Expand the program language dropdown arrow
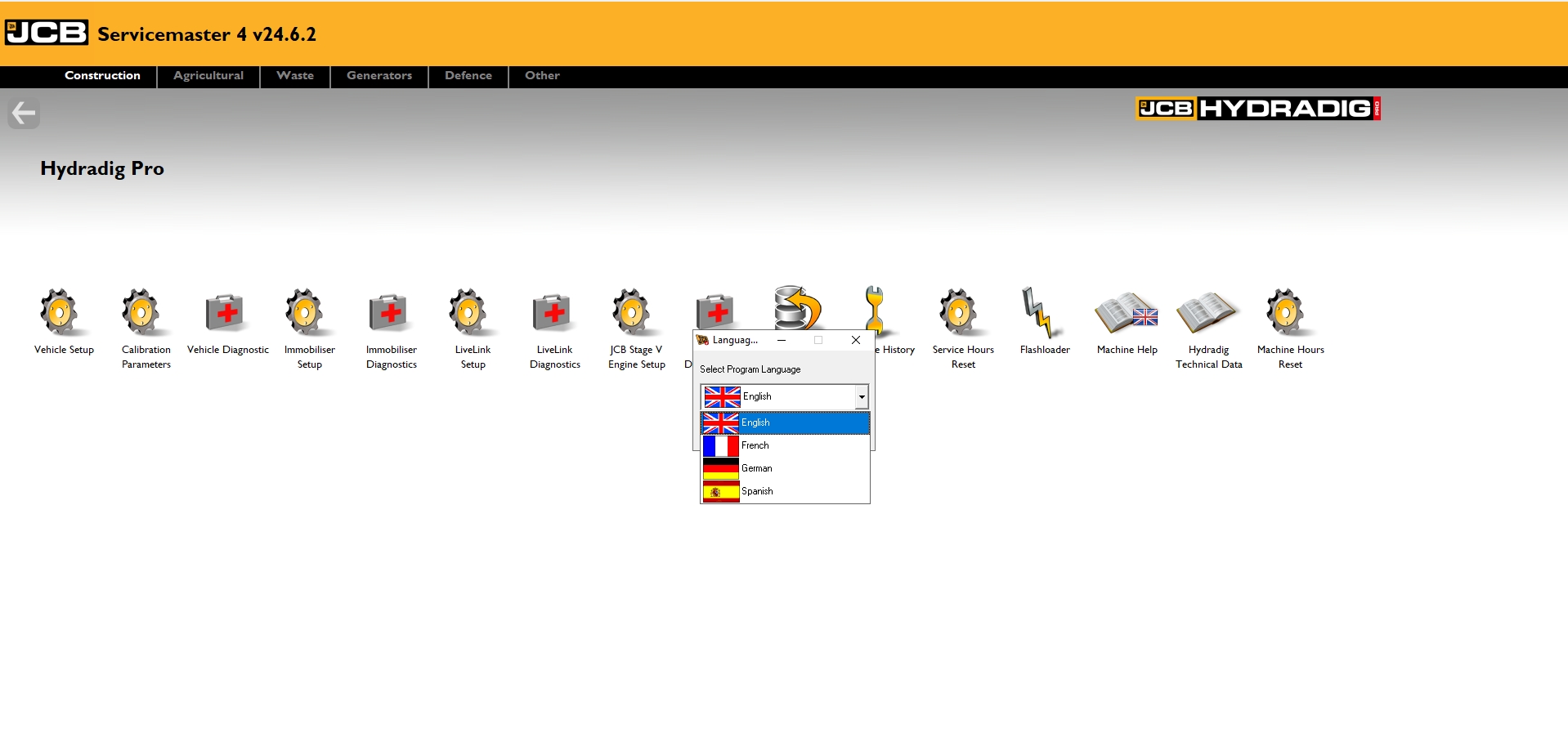 [x=862, y=397]
